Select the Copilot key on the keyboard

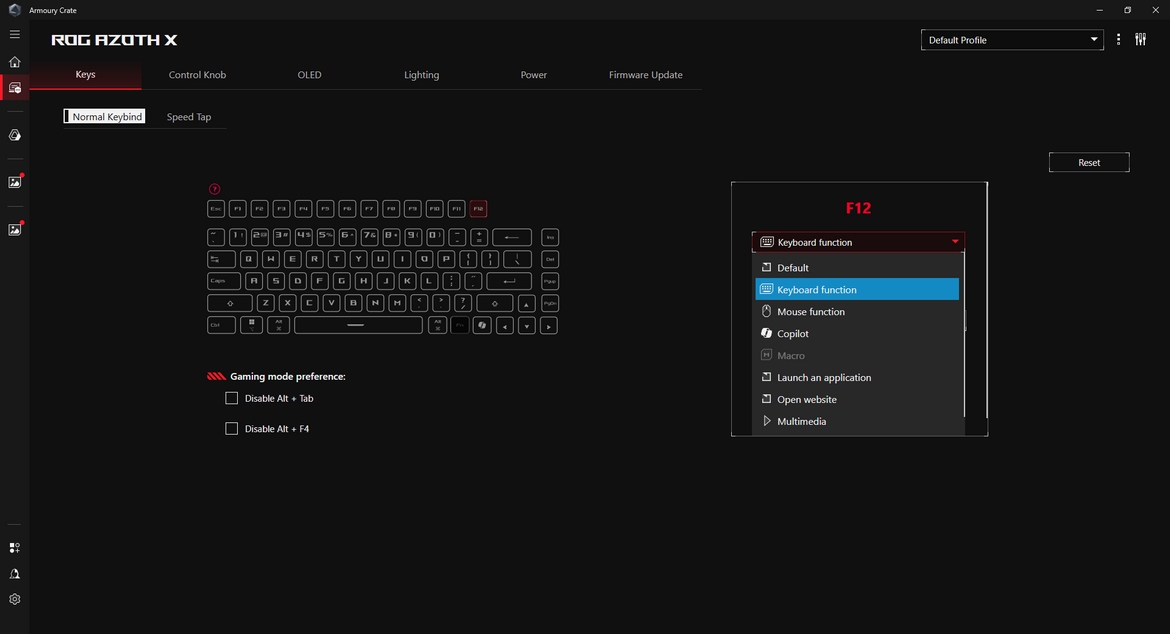click(x=482, y=325)
